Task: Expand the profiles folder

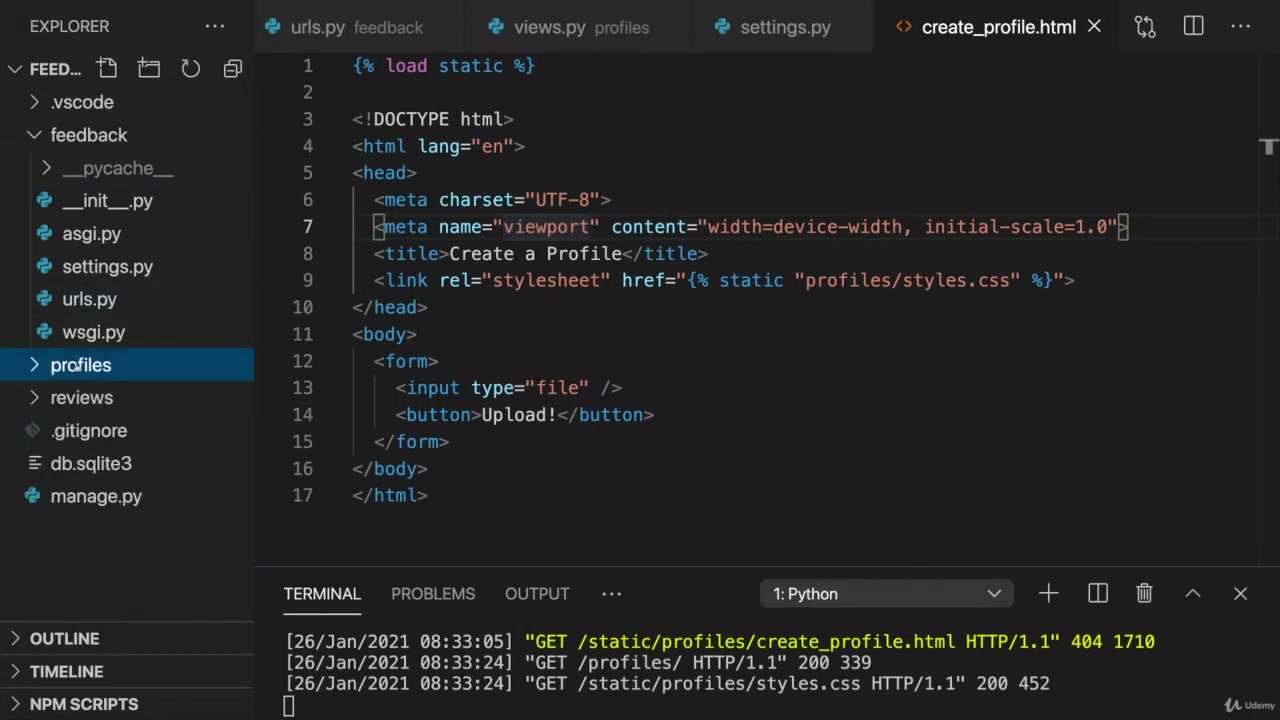Action: (x=80, y=365)
